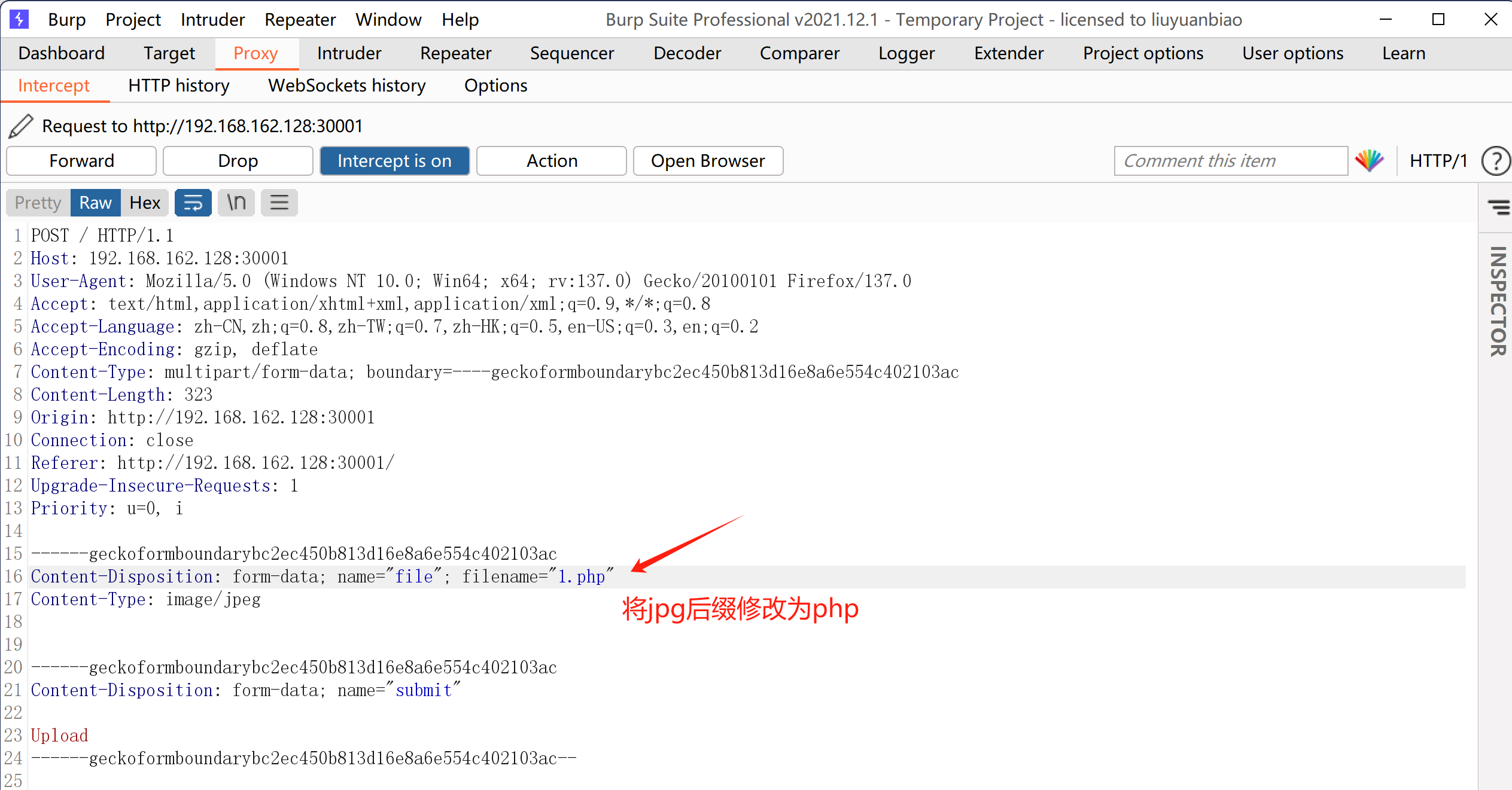This screenshot has width=1512, height=790.
Task: Open the help question mark icon
Action: coord(1495,161)
